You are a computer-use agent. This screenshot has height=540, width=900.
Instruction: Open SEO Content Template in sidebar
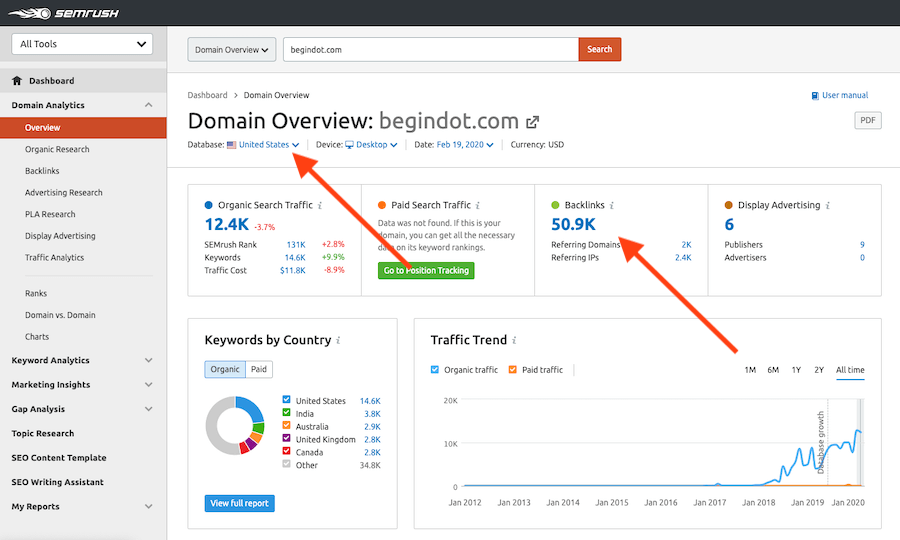pyautogui.click(x=59, y=458)
